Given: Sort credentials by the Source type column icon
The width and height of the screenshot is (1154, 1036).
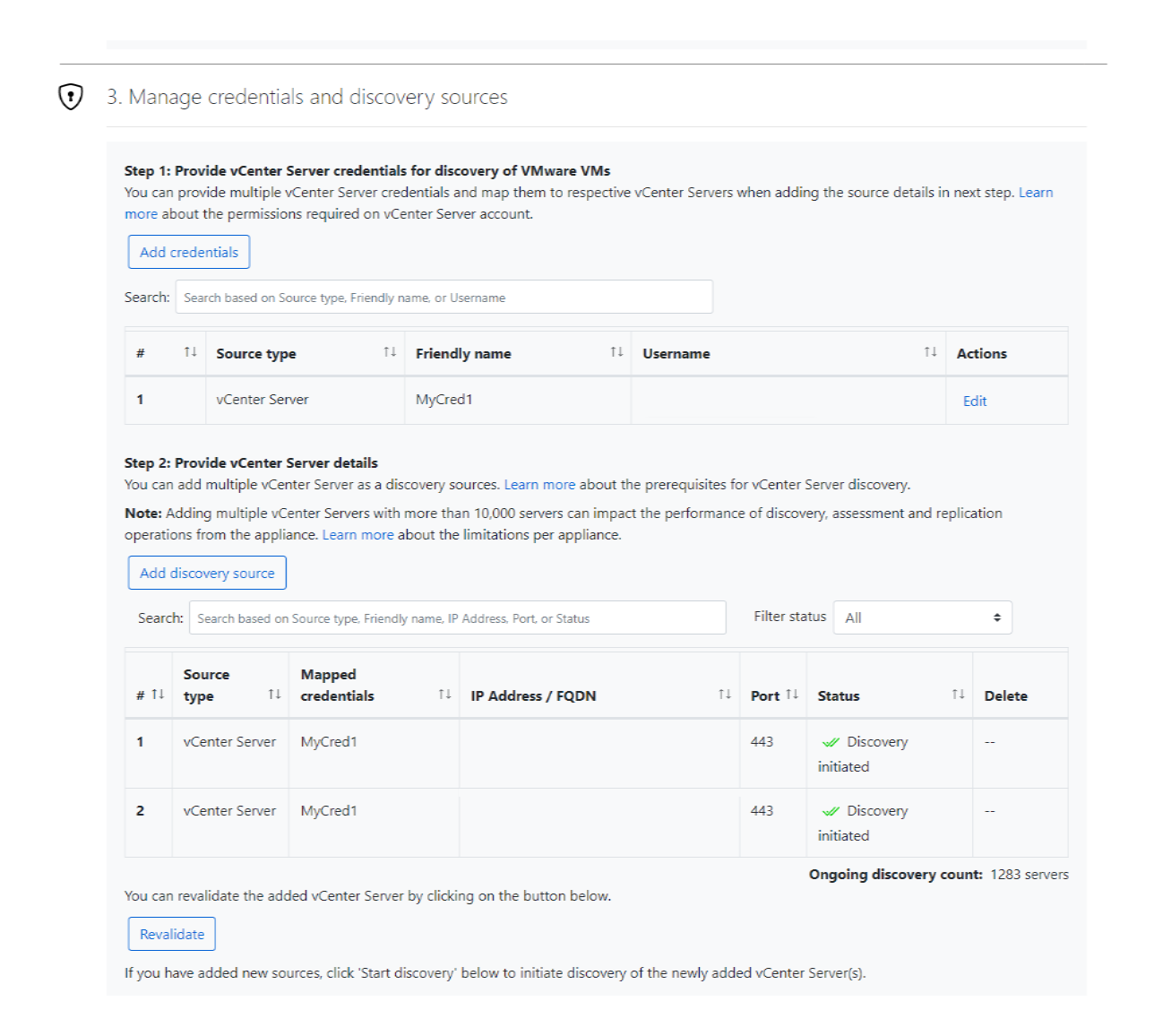Looking at the screenshot, I should pyautogui.click(x=389, y=352).
